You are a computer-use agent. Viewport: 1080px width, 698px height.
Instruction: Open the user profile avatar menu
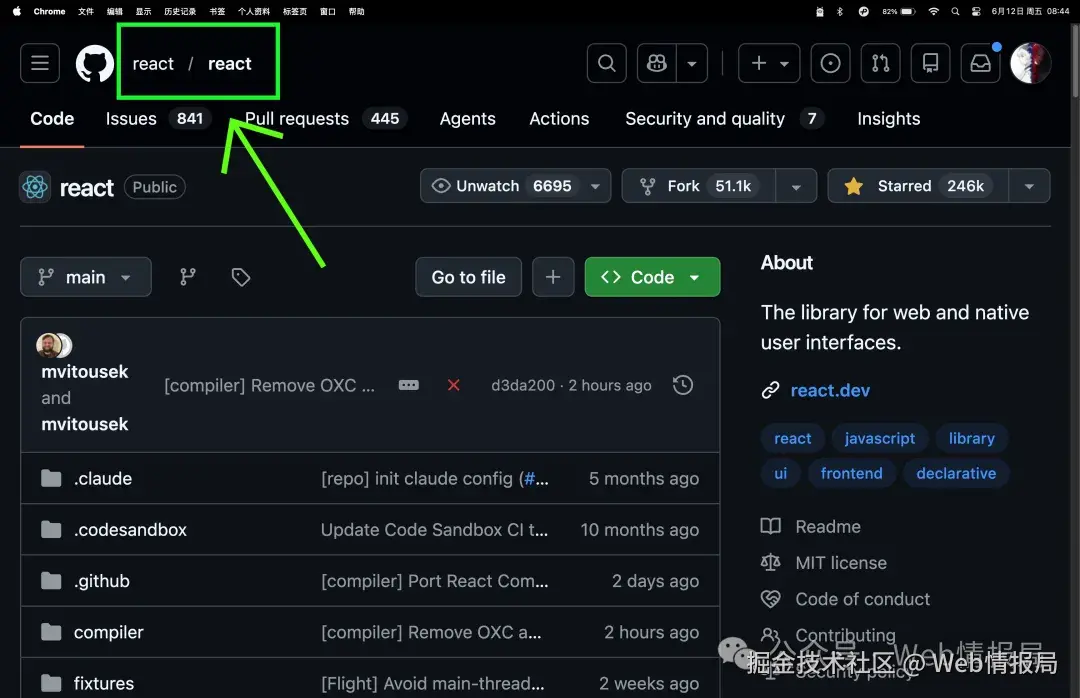point(1030,63)
